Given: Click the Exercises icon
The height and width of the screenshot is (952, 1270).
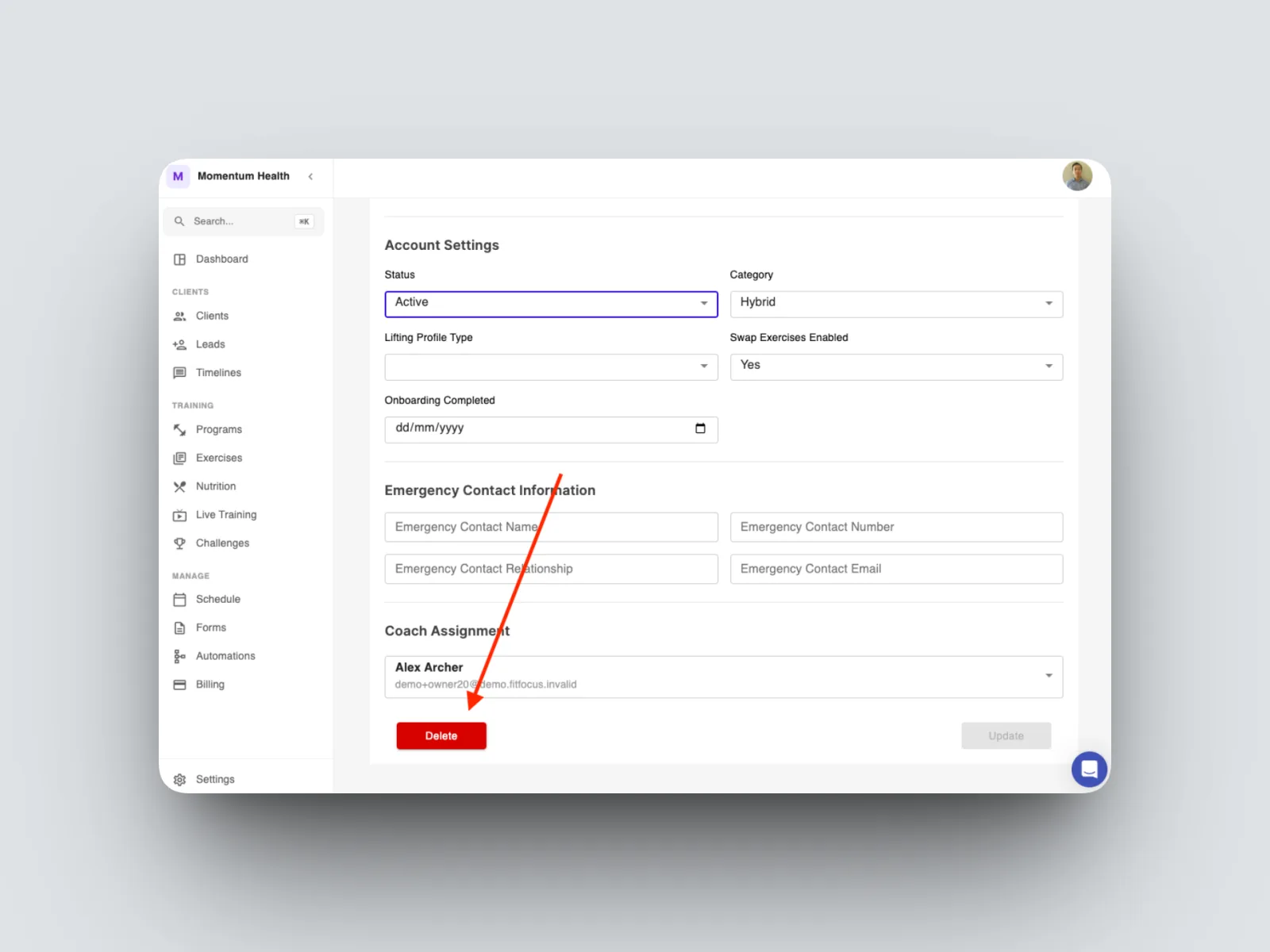Looking at the screenshot, I should 179,458.
